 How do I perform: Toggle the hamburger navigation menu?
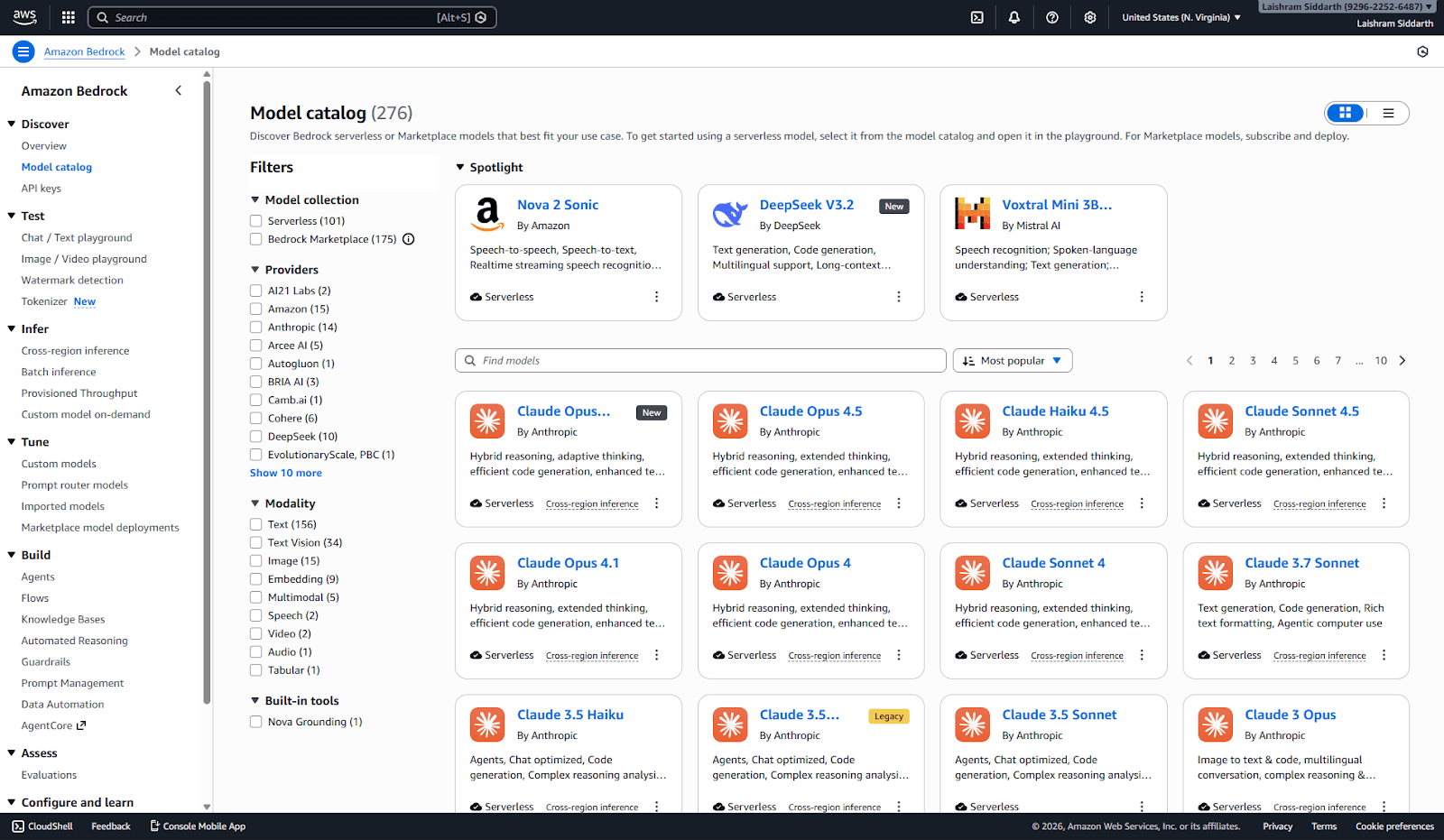point(23,51)
